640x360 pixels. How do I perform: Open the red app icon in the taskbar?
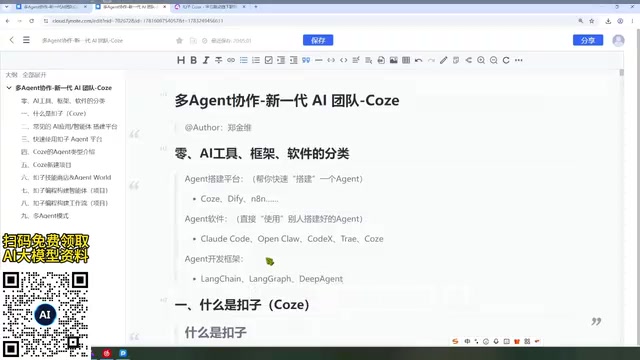pyautogui.click(x=107, y=353)
